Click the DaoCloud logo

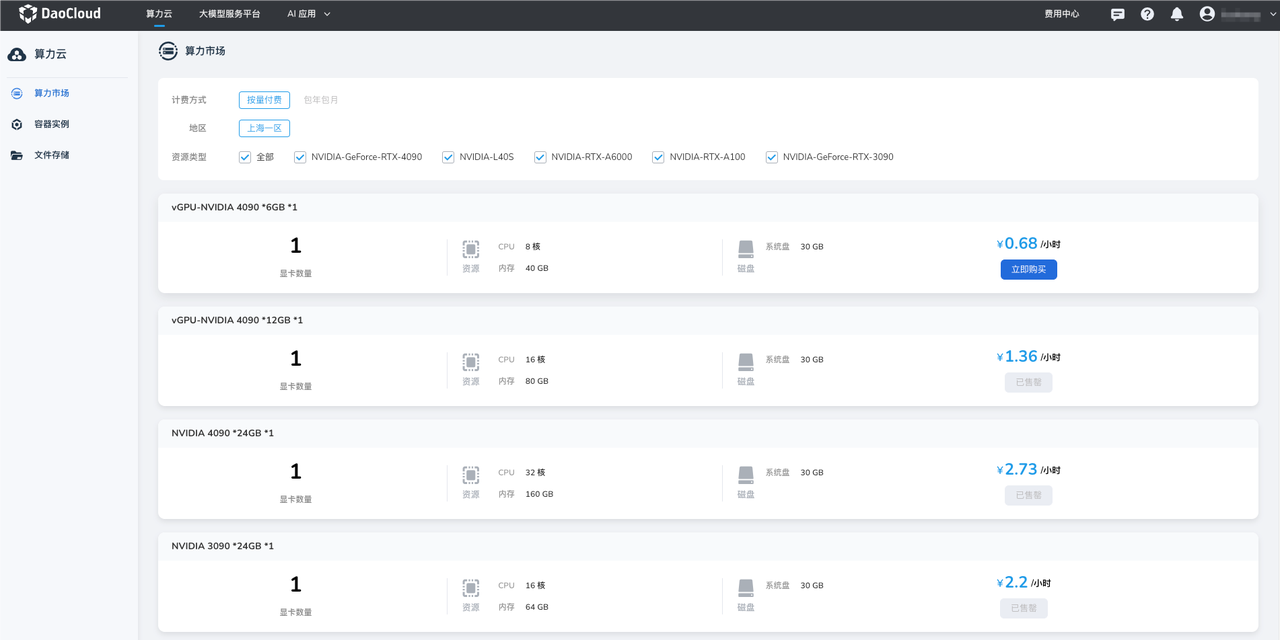coord(60,14)
